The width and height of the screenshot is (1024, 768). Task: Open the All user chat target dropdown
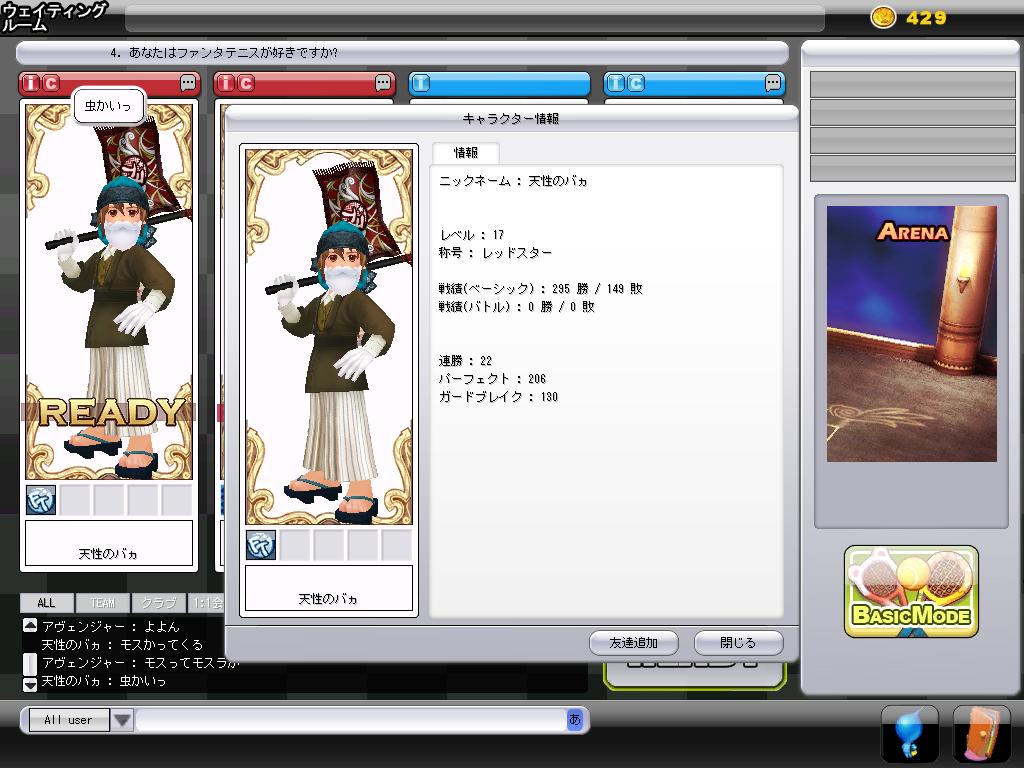click(68, 720)
